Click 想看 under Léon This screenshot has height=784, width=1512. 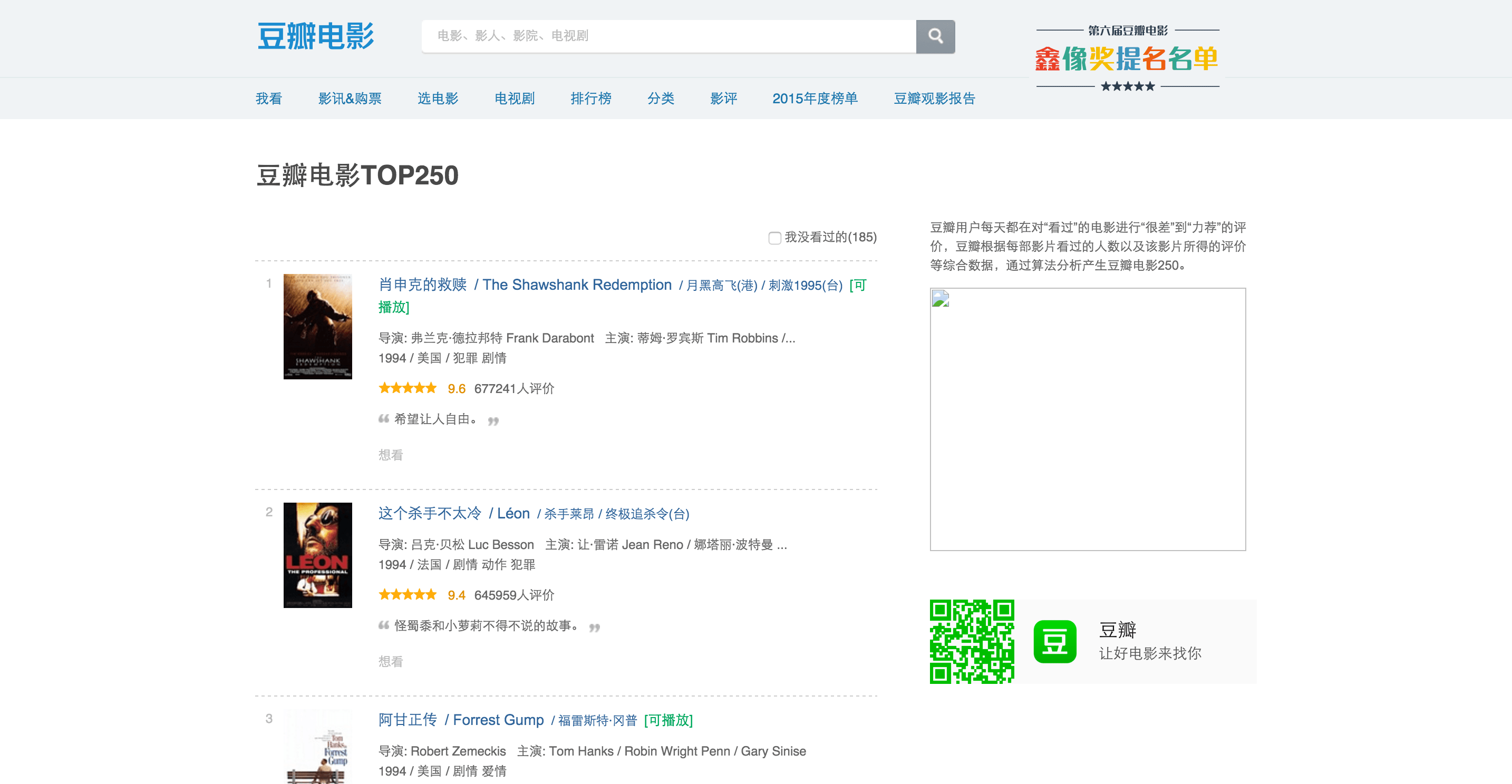(390, 661)
